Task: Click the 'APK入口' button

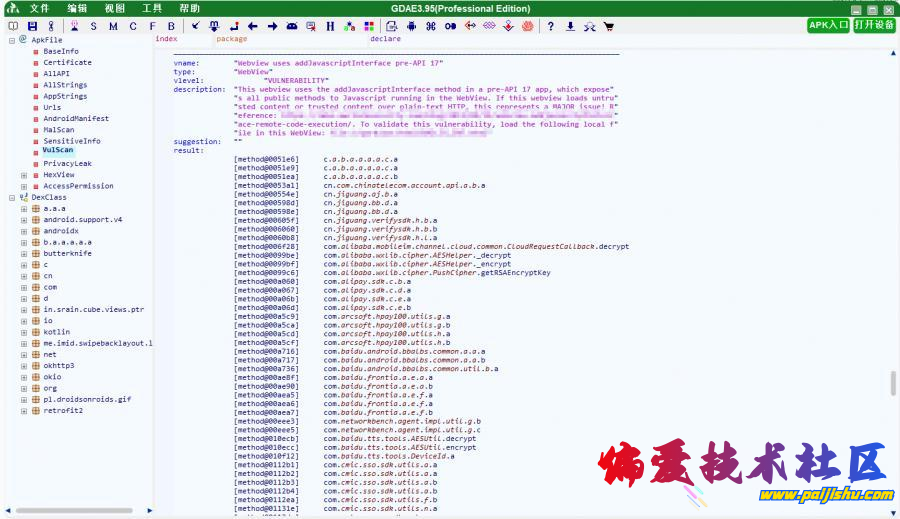Action: (x=828, y=25)
